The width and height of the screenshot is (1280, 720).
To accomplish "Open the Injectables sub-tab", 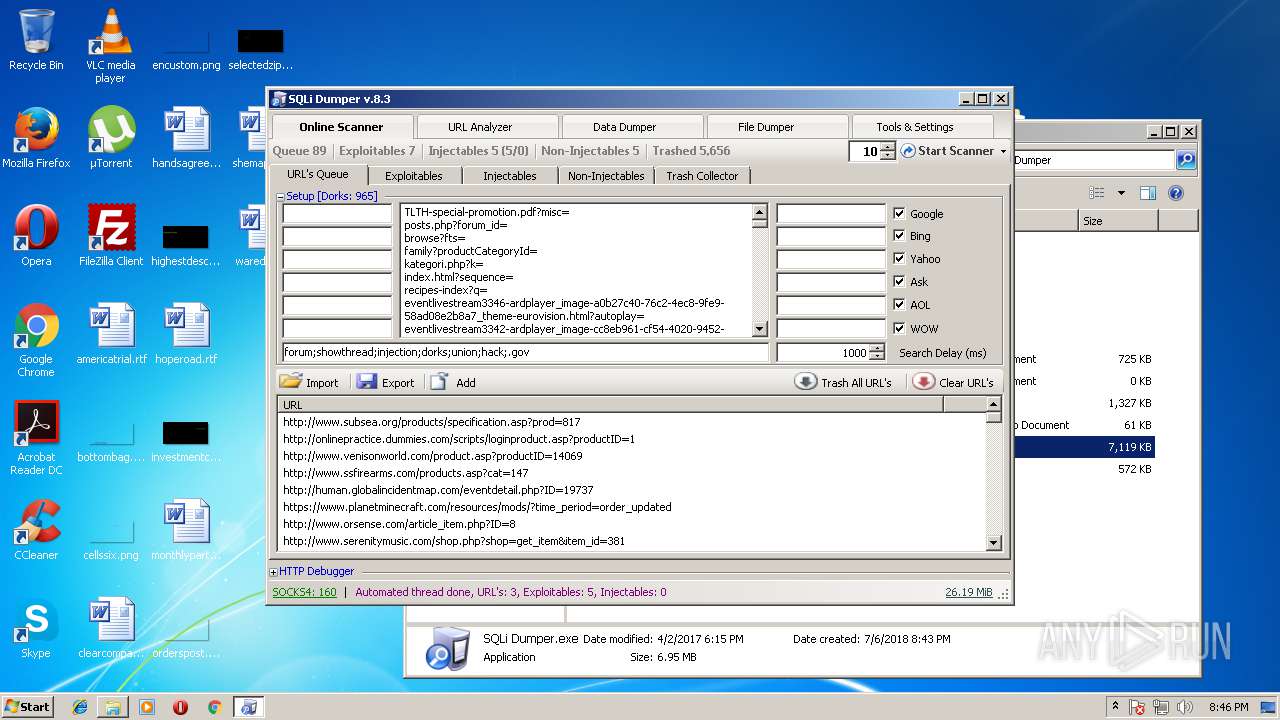I will tap(510, 176).
